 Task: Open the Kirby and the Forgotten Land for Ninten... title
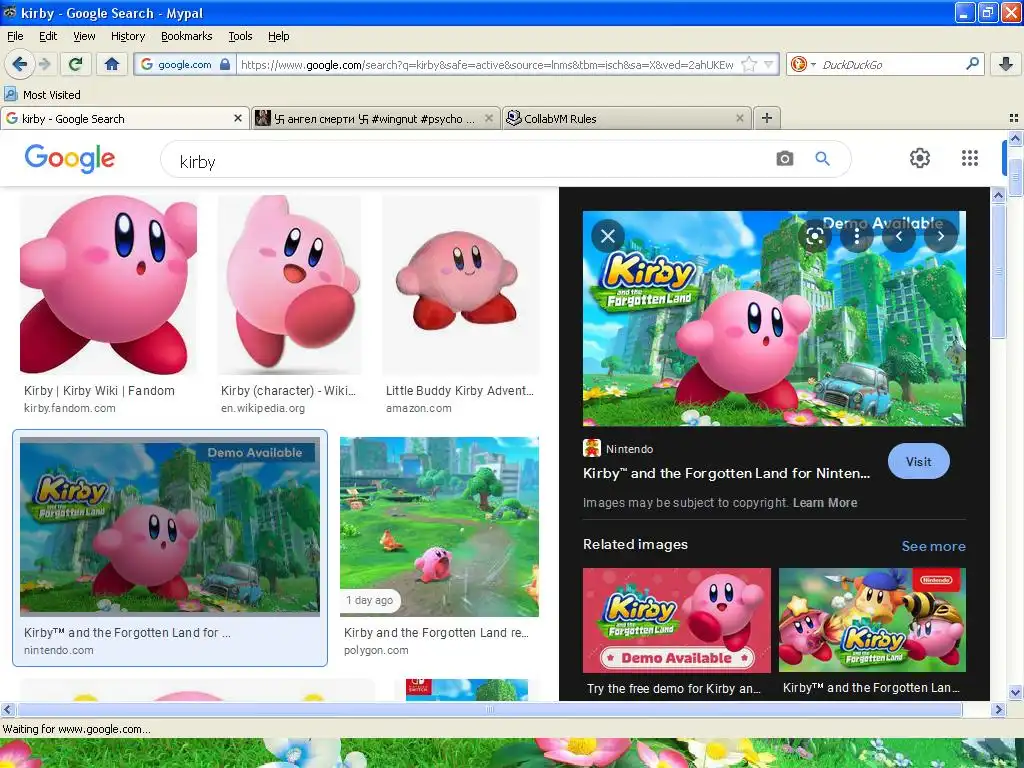[726, 473]
